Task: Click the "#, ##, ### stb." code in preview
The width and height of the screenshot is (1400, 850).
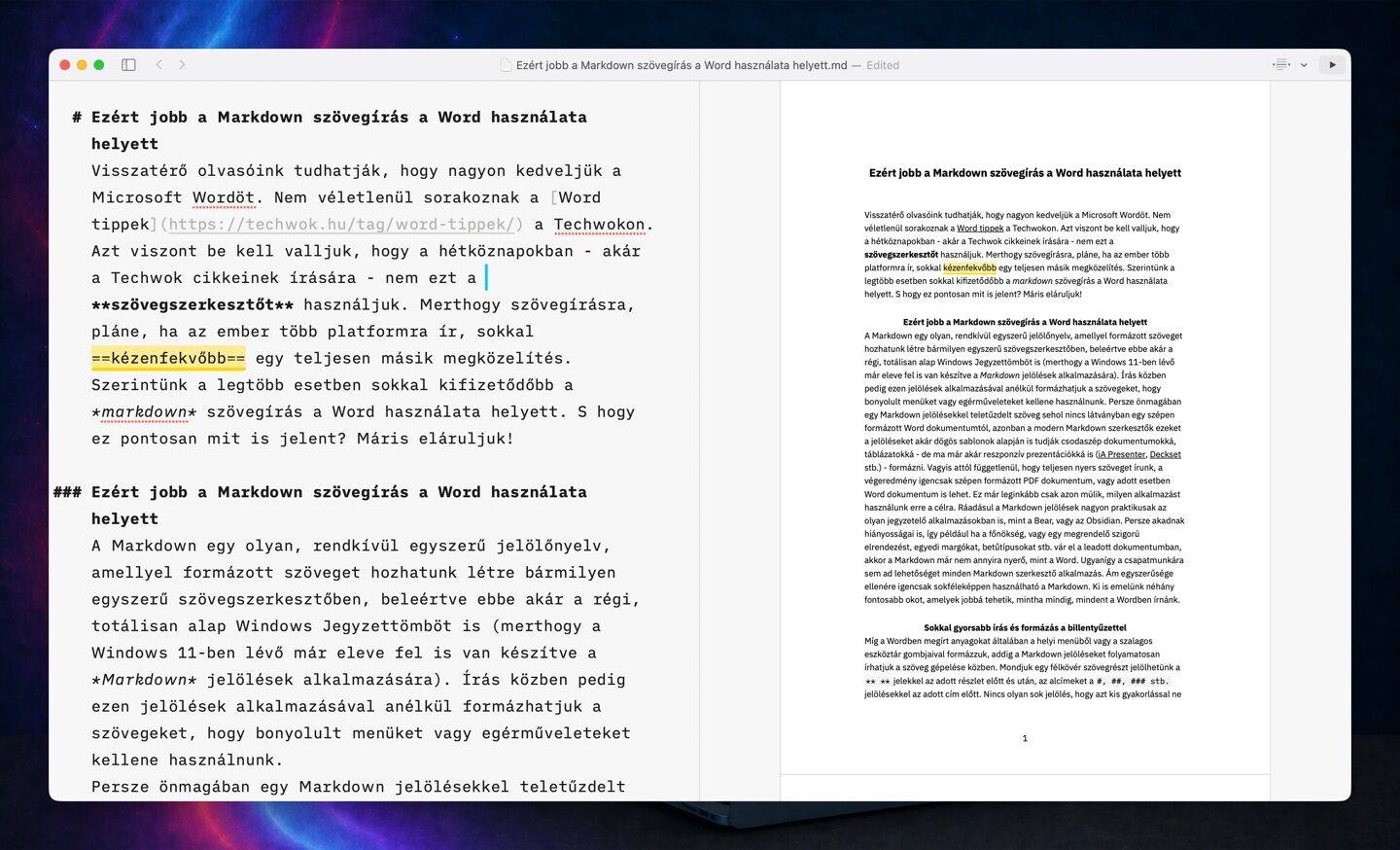Action: click(1132, 682)
